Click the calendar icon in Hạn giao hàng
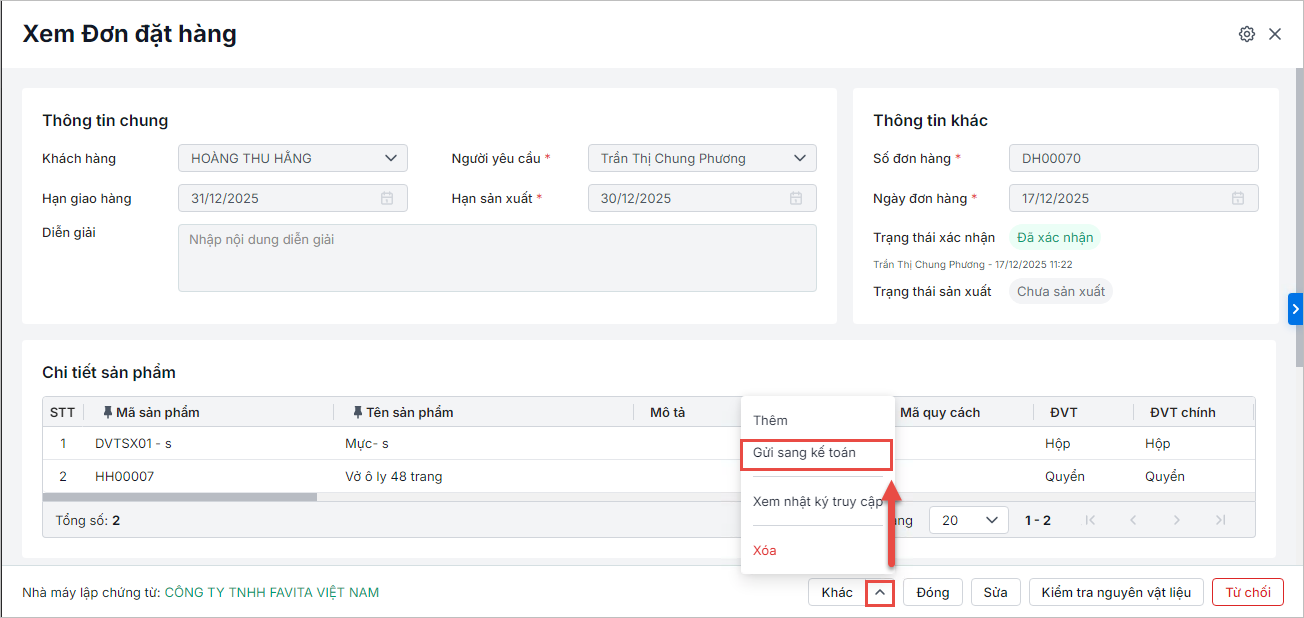Screen dimensions: 1304x618 (x=387, y=198)
